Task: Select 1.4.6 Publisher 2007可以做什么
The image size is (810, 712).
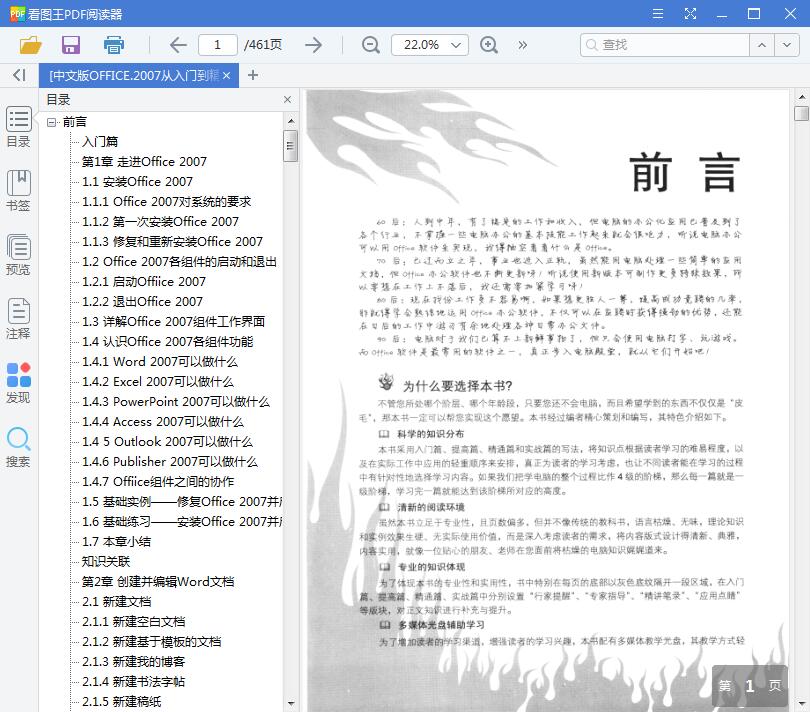Action: point(169,462)
